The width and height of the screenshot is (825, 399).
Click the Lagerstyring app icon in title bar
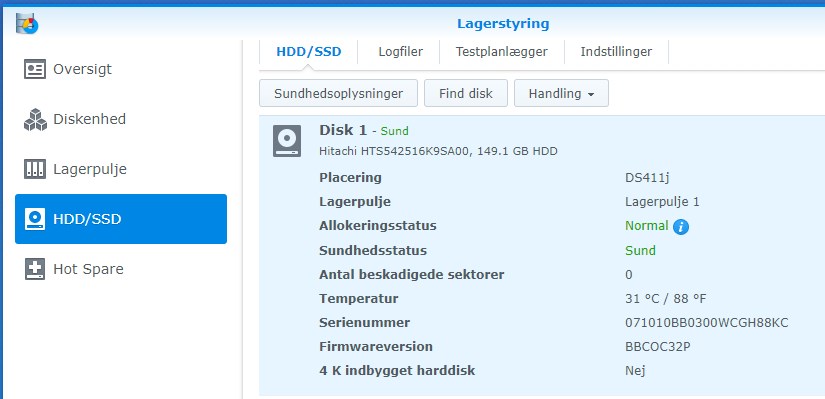pyautogui.click(x=27, y=24)
